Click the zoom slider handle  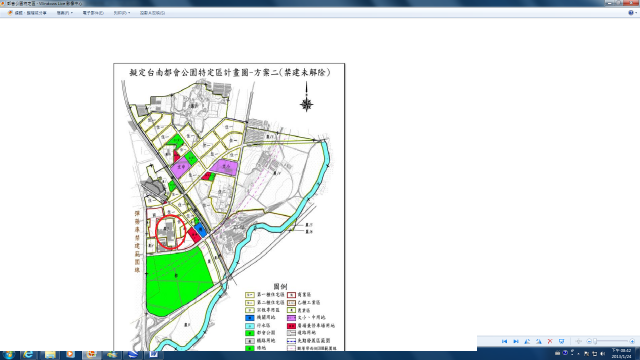(596, 341)
